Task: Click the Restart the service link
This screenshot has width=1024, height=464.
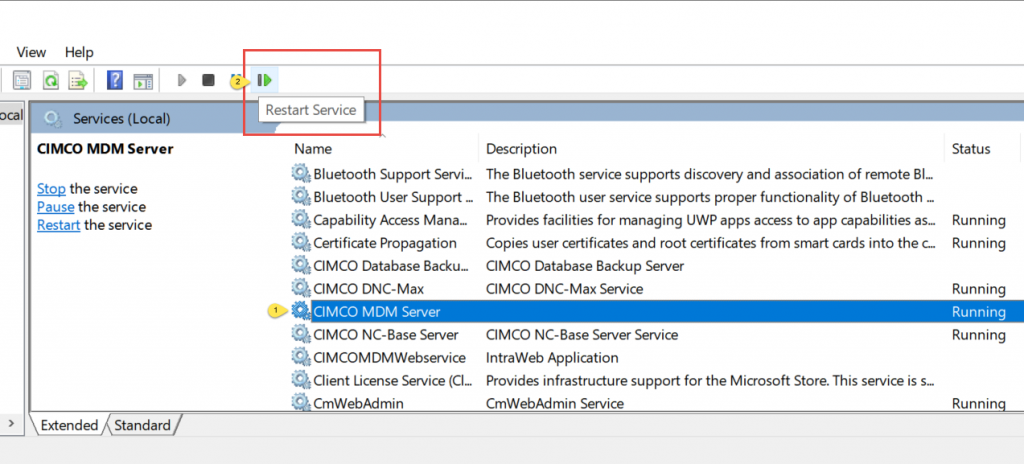Action: (x=59, y=225)
